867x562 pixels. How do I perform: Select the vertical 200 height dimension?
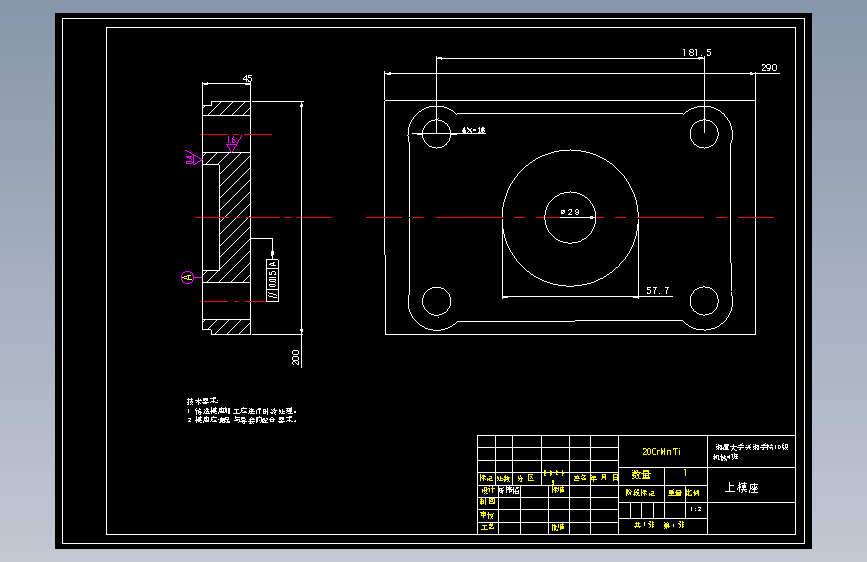[296, 357]
